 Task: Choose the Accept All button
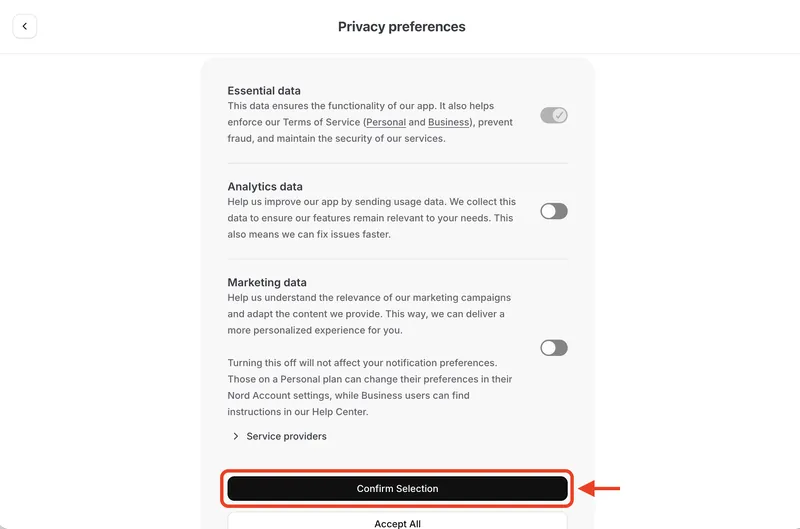(x=397, y=521)
